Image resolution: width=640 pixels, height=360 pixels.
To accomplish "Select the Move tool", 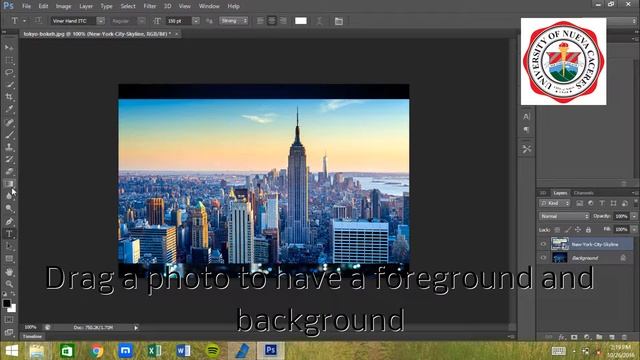I will coord(9,48).
